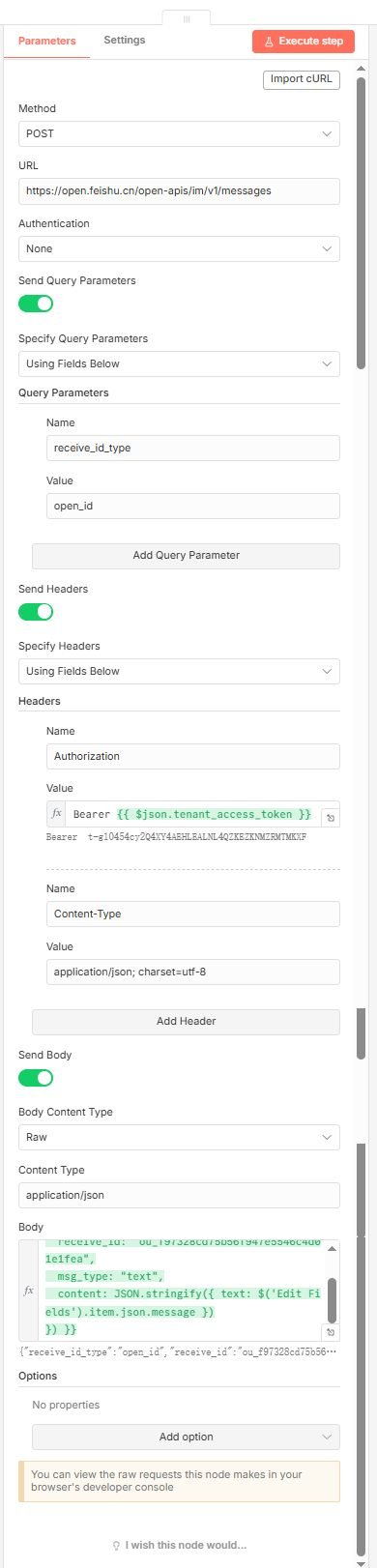Expand the Specify Query Parameters dropdown

(x=179, y=363)
